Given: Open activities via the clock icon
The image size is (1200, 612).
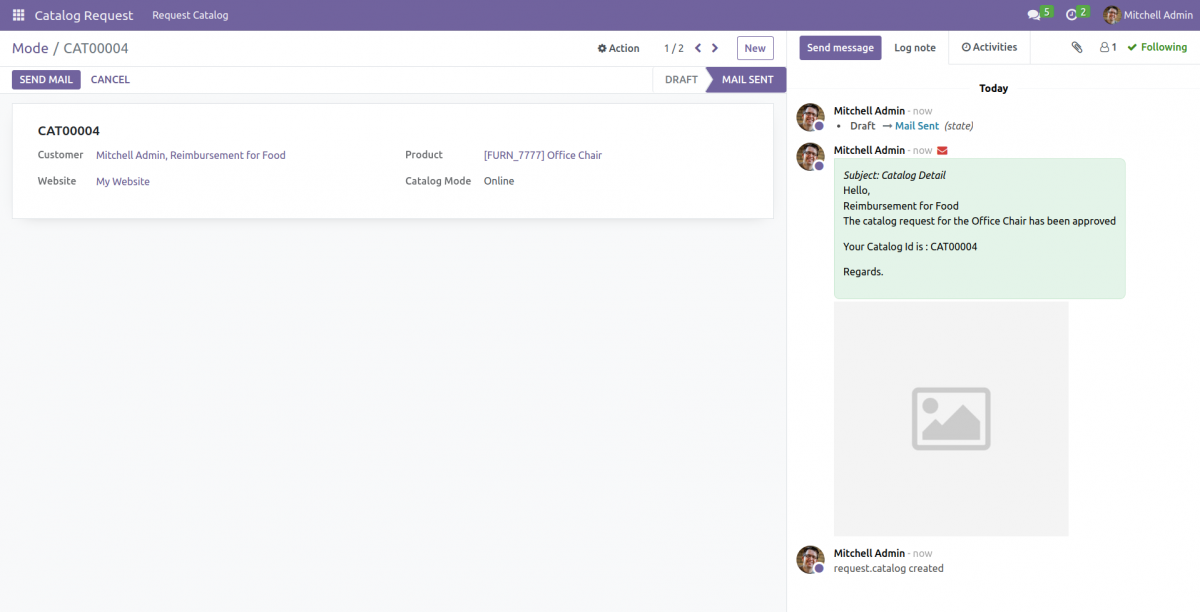Looking at the screenshot, I should pyautogui.click(x=1073, y=13).
